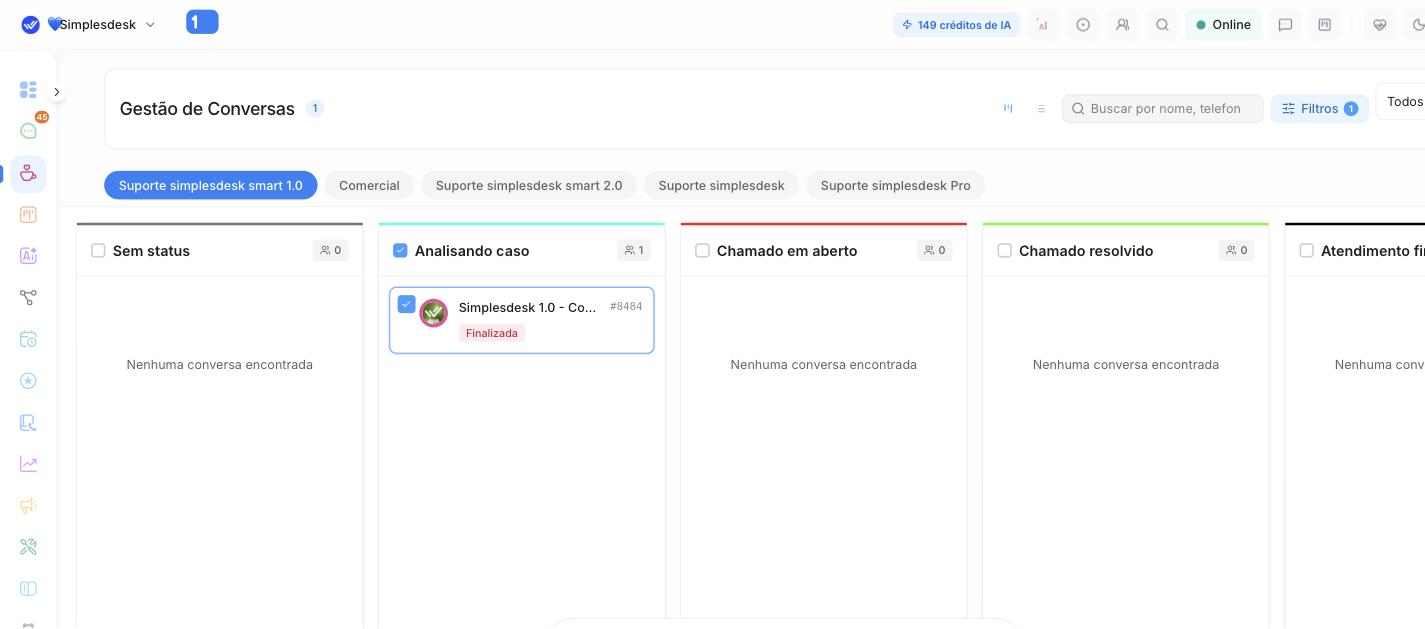Open the chat icon with 45 badge
Image resolution: width=1425 pixels, height=629 pixels.
28,131
